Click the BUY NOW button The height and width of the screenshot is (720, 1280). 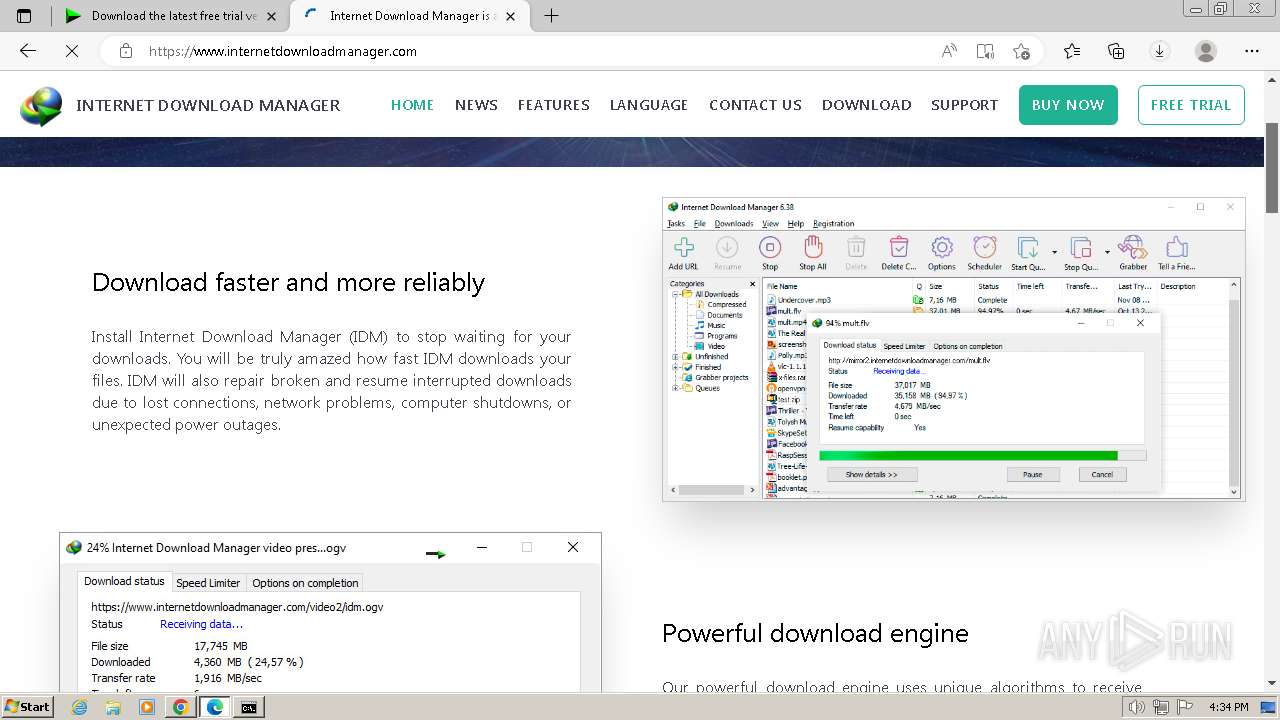pos(1068,105)
